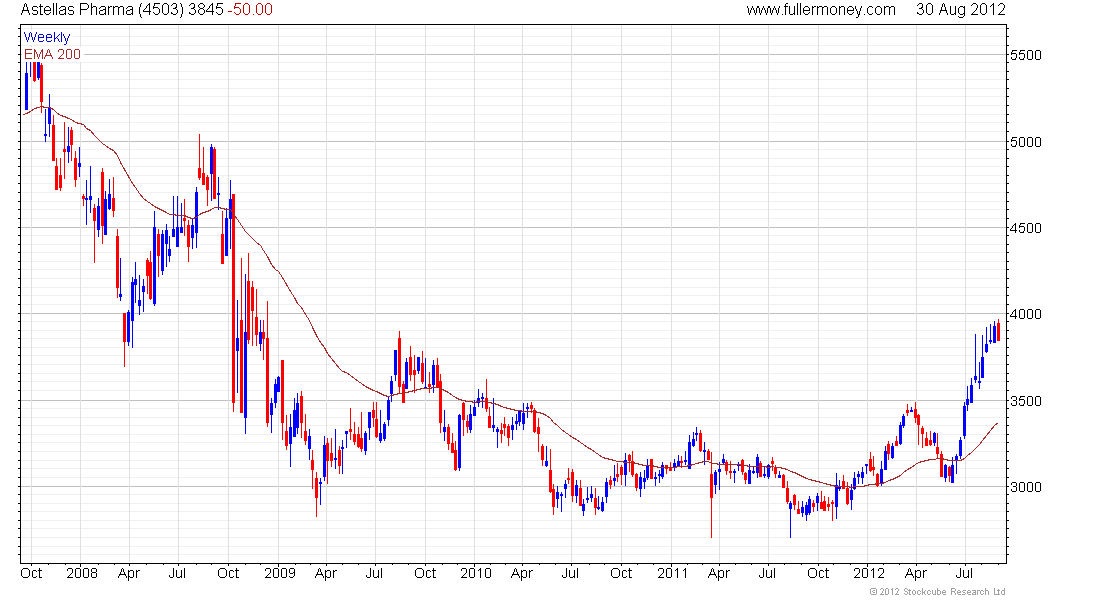This screenshot has height=600, width=1100.
Task: Click the 2011 year label on time axis
Action: pos(673,573)
